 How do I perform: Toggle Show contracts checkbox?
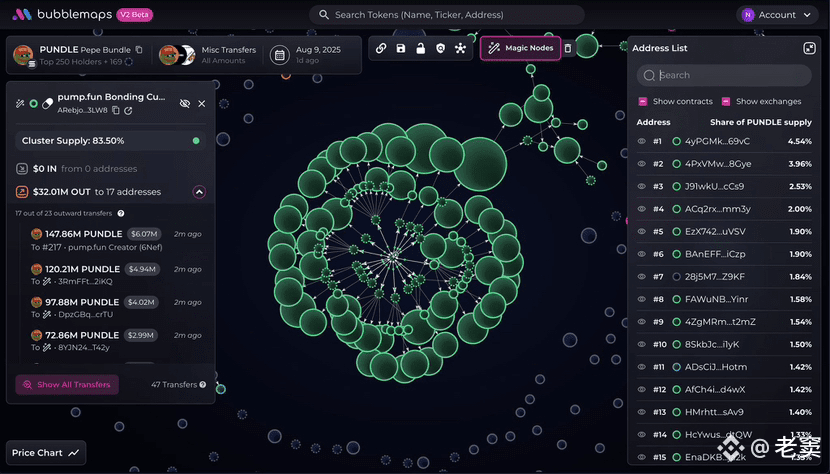click(643, 101)
